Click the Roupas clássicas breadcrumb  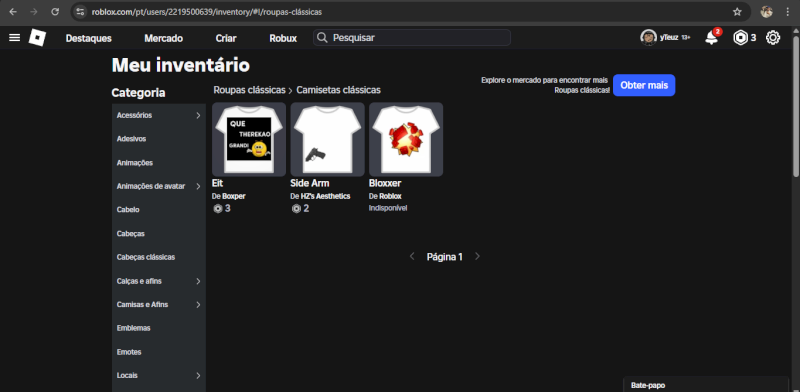point(249,90)
